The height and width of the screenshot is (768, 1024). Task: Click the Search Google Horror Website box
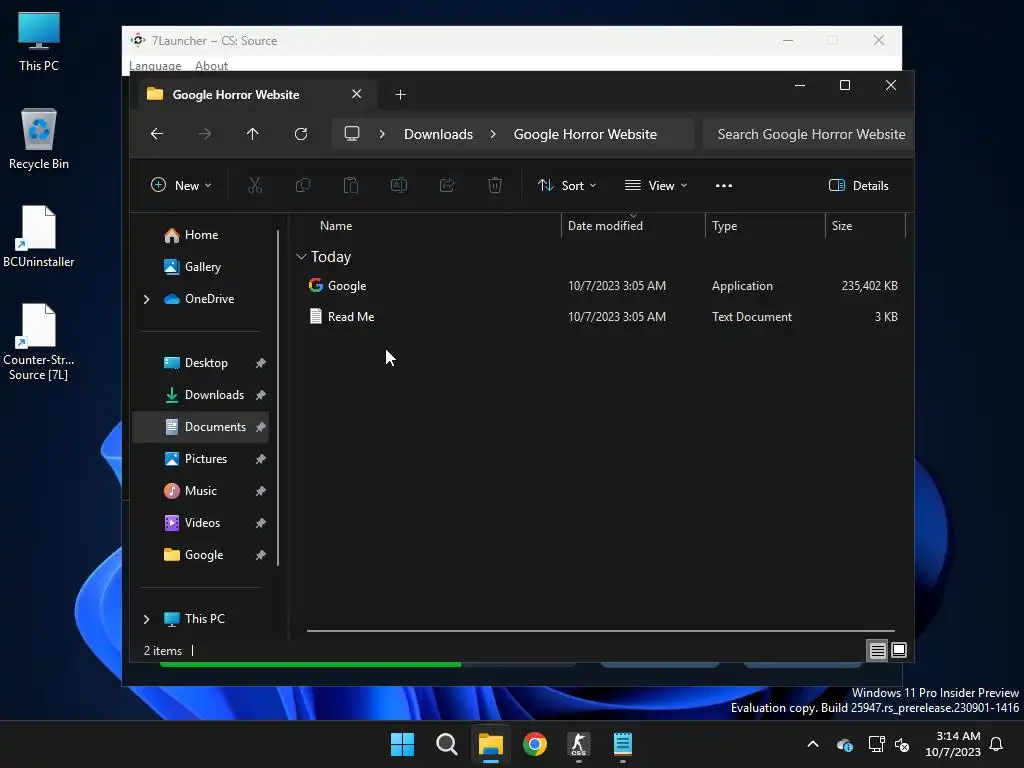(808, 134)
